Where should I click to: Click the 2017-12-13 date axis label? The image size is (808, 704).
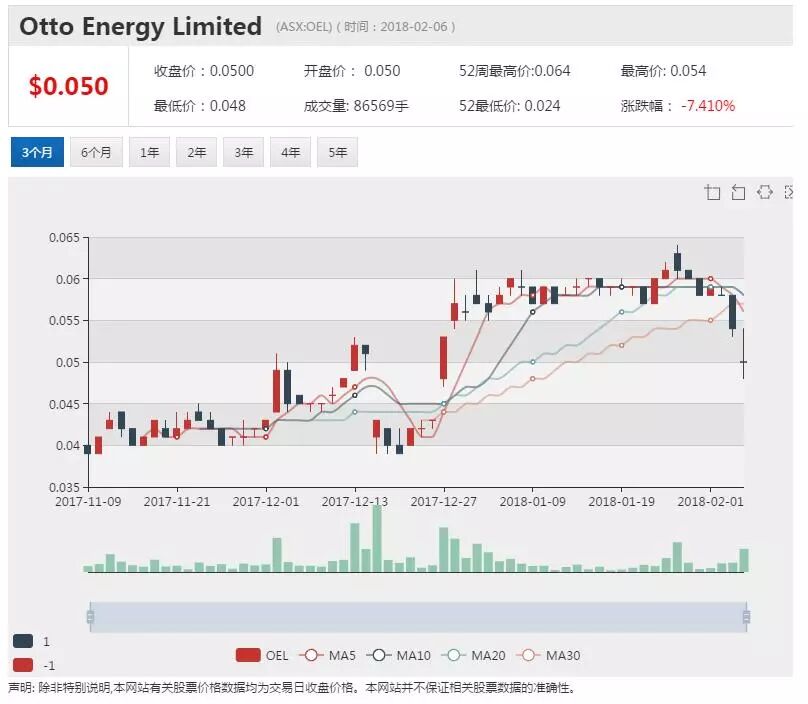tap(355, 501)
